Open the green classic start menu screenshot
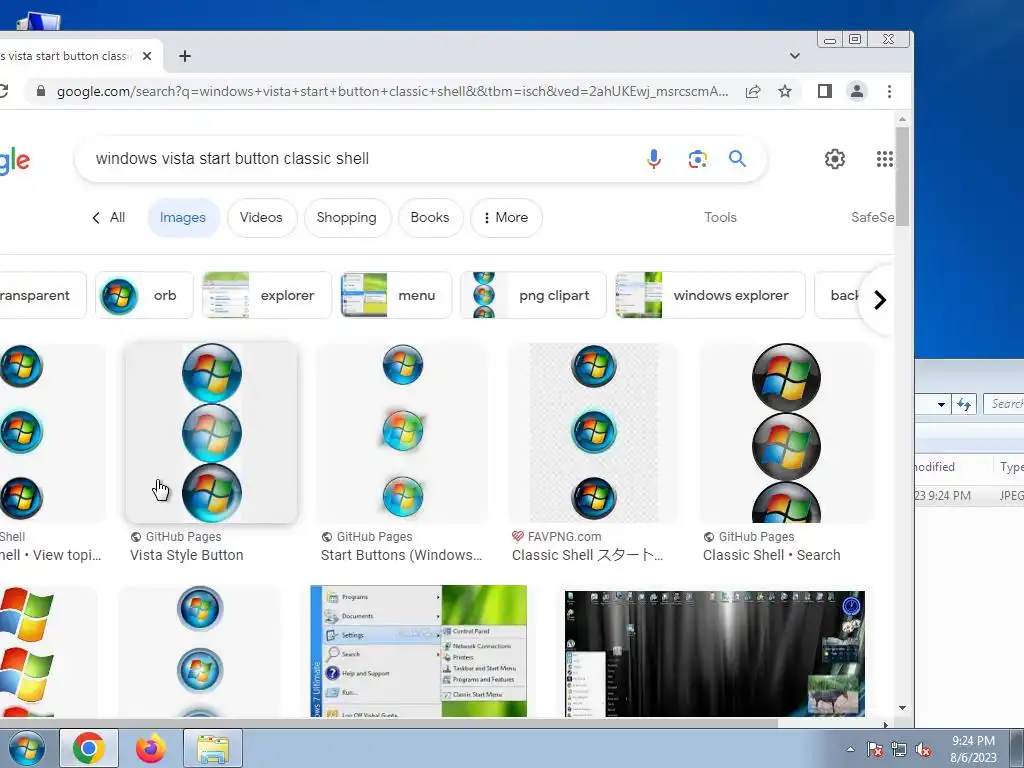Viewport: 1024px width, 768px height. point(419,651)
